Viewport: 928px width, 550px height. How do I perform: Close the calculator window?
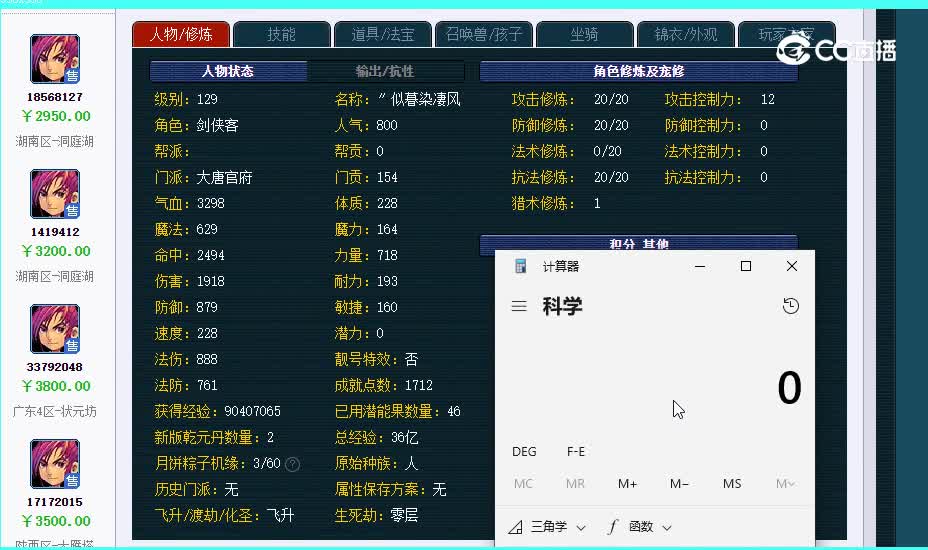[x=792, y=266]
